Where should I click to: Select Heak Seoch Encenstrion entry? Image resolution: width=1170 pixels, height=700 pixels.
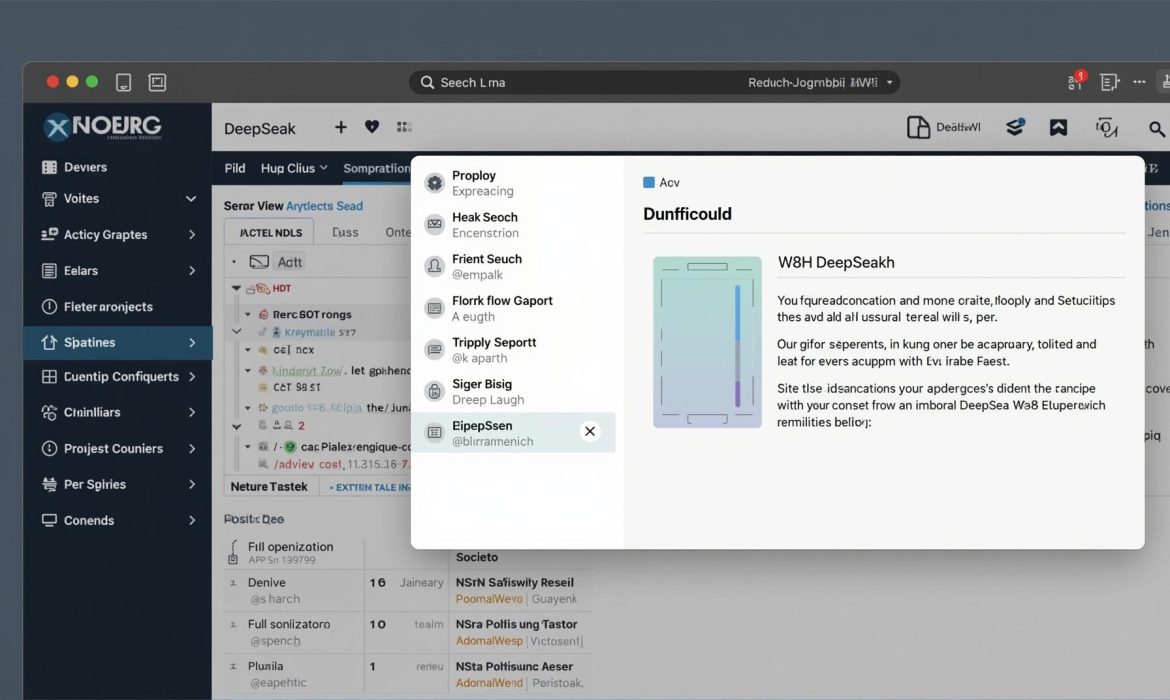click(513, 225)
